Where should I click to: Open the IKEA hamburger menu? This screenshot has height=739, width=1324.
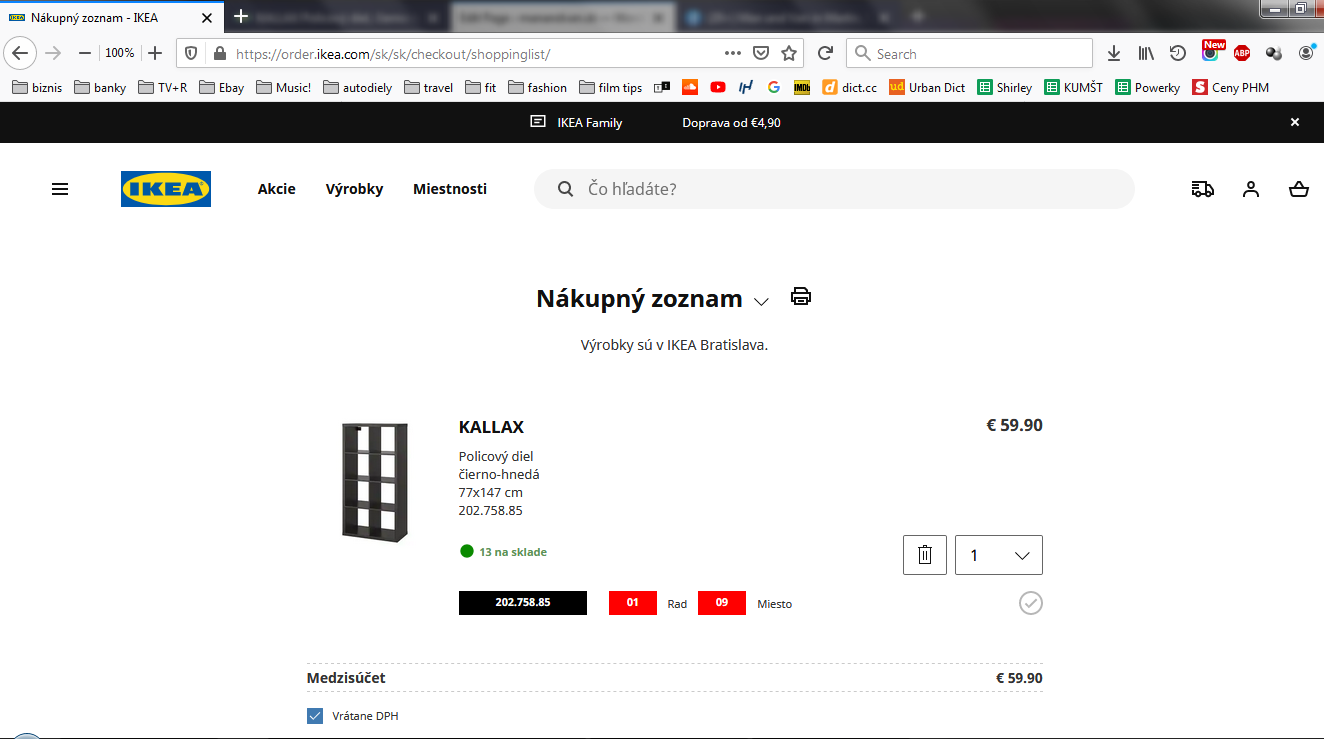point(60,189)
